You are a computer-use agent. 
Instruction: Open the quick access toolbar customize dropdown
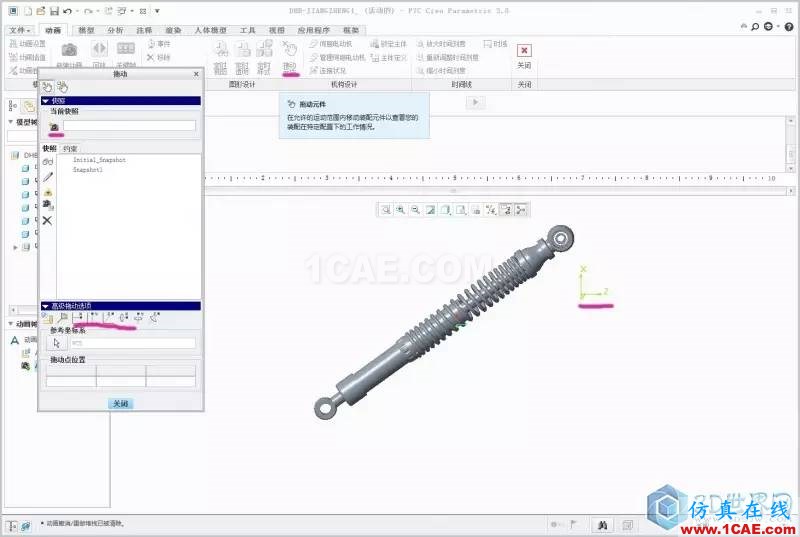coord(157,11)
